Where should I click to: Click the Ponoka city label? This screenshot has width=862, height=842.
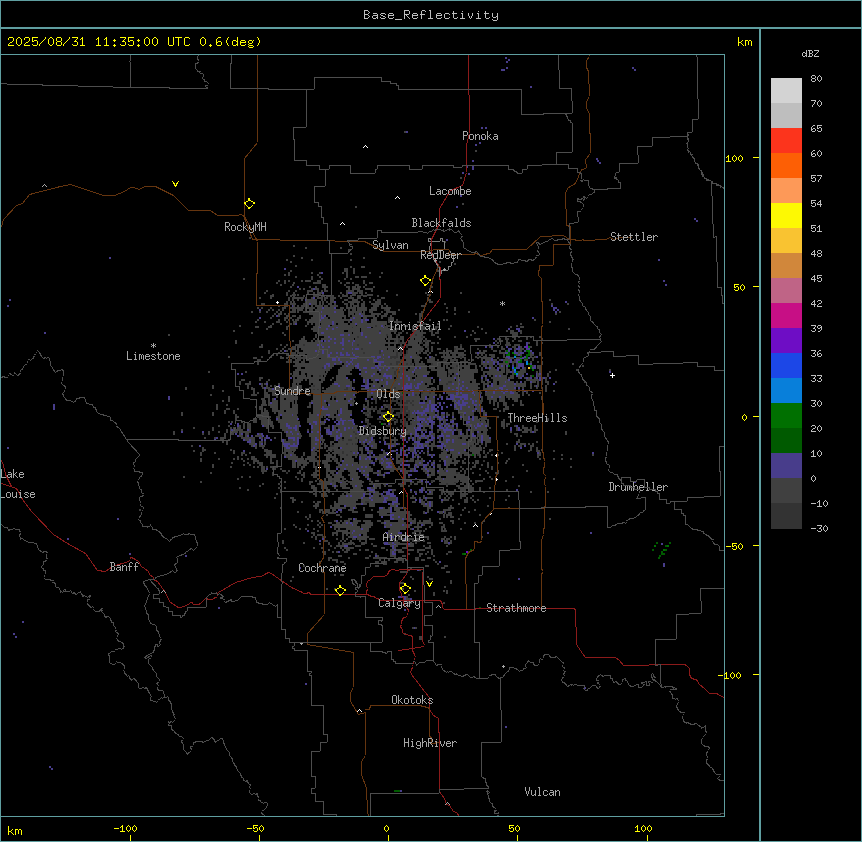coord(480,136)
